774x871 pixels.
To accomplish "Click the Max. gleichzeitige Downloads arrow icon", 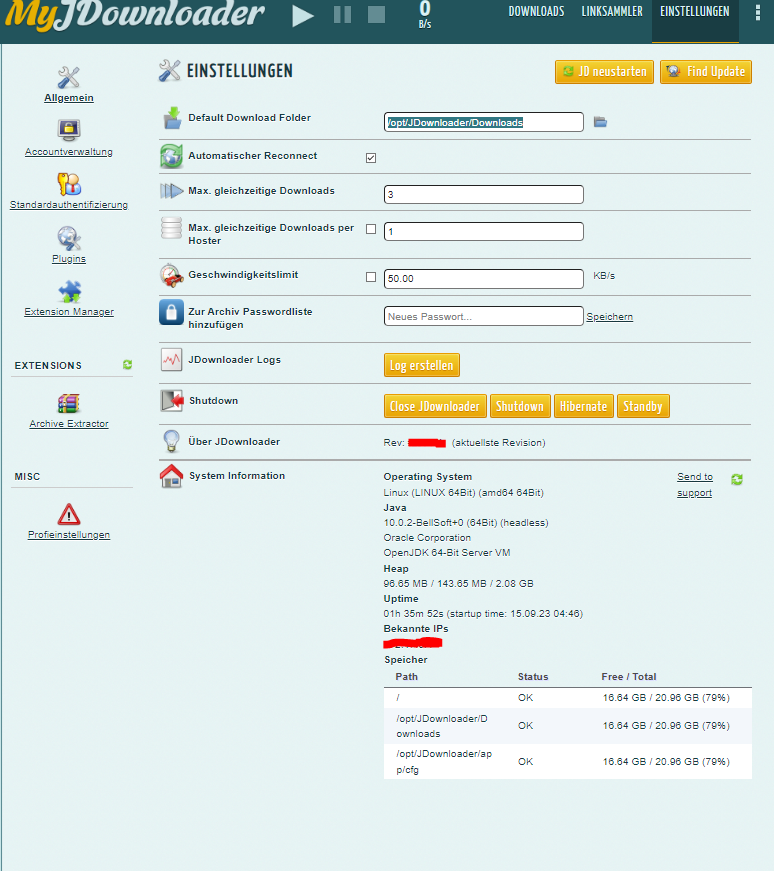I will pos(172,191).
